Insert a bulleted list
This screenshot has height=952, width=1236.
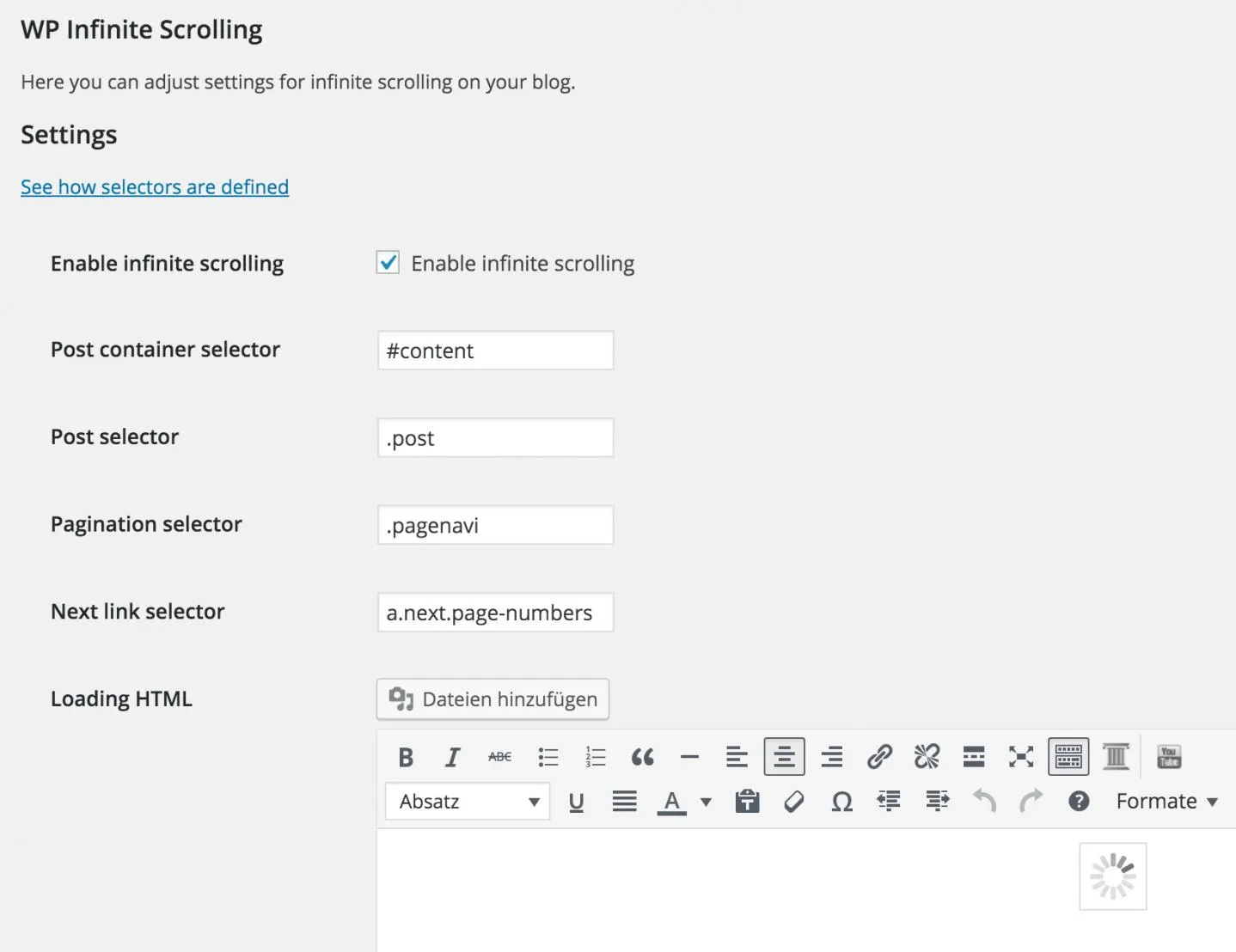[x=548, y=757]
